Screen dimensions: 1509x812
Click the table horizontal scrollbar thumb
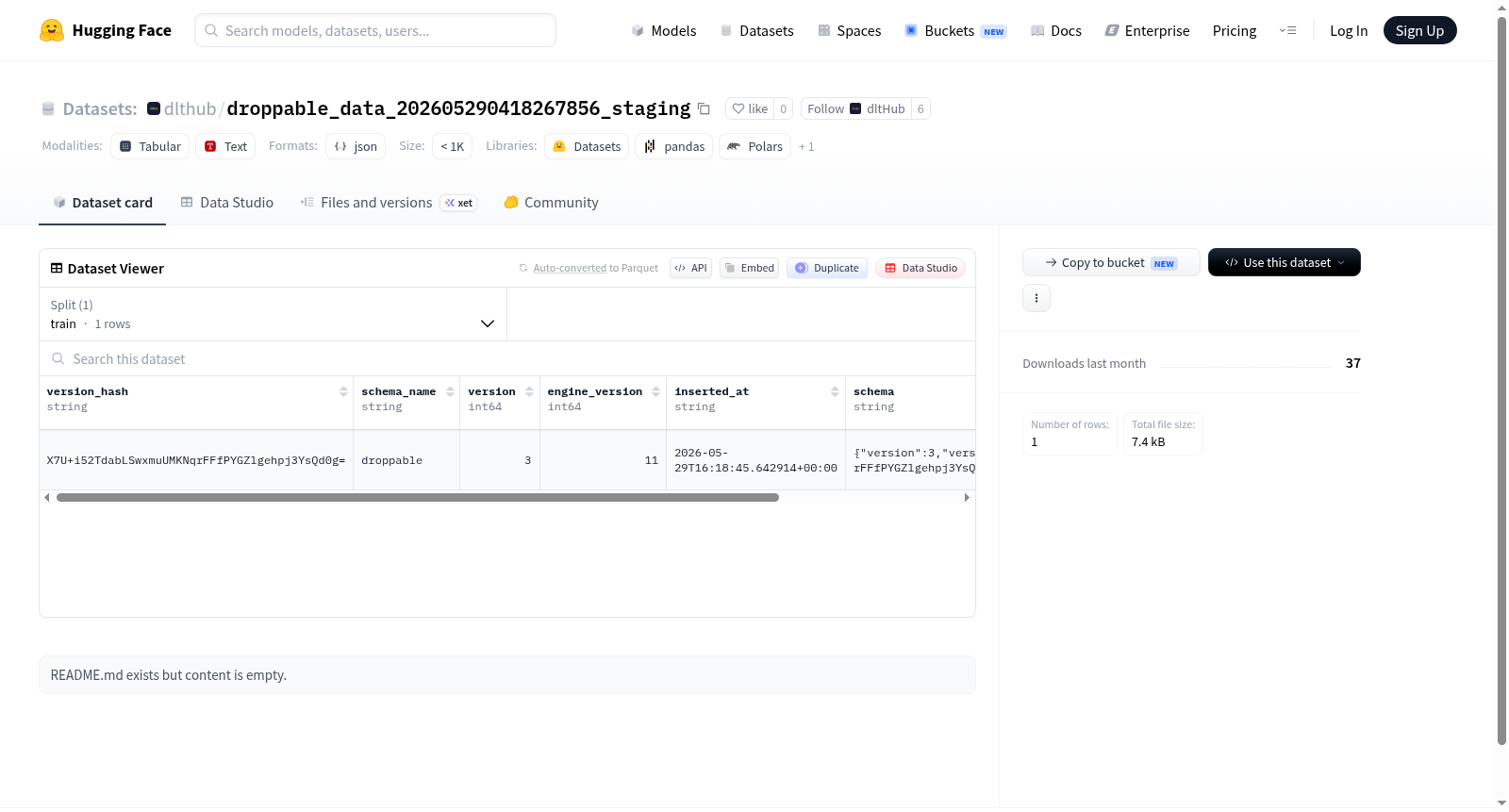pyautogui.click(x=418, y=497)
